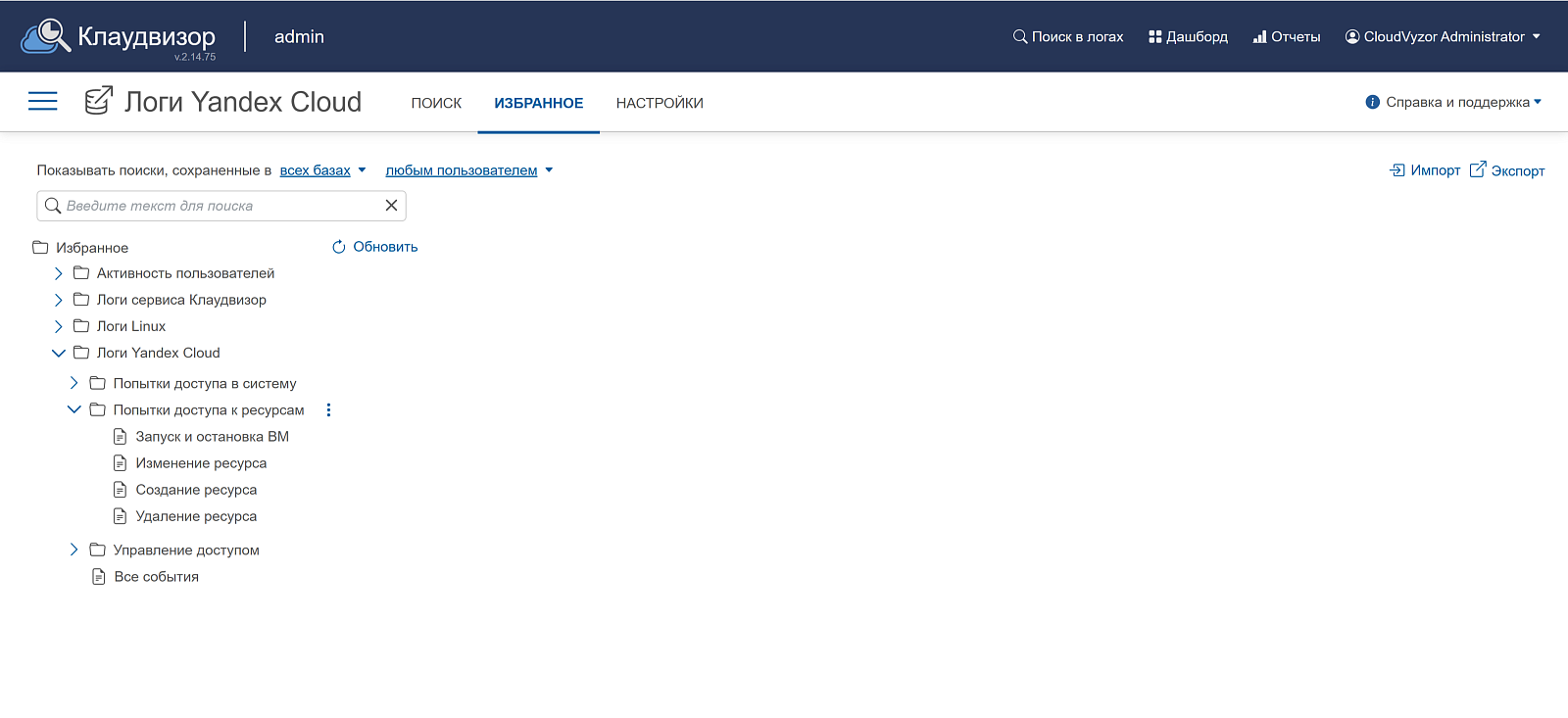
Task: Switch to the ПОИСК tab
Action: [x=436, y=103]
